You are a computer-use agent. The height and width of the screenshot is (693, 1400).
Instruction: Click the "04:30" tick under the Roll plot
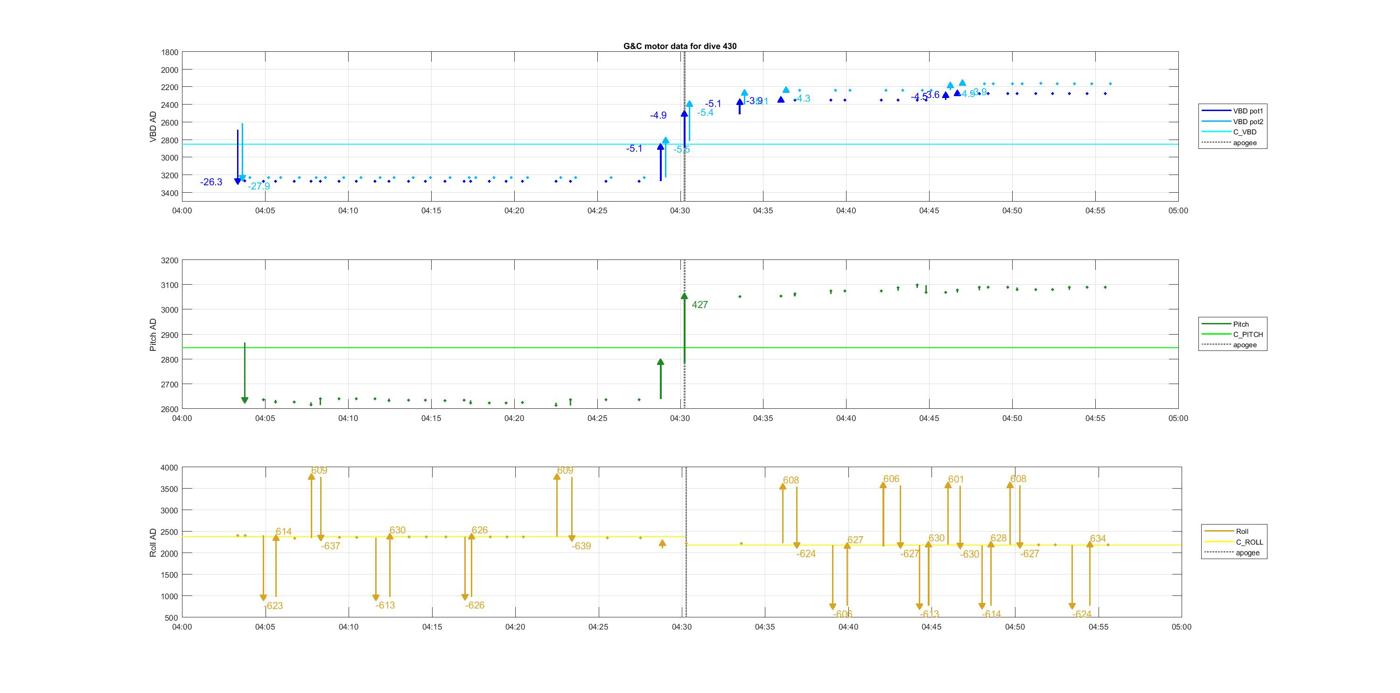pyautogui.click(x=681, y=627)
